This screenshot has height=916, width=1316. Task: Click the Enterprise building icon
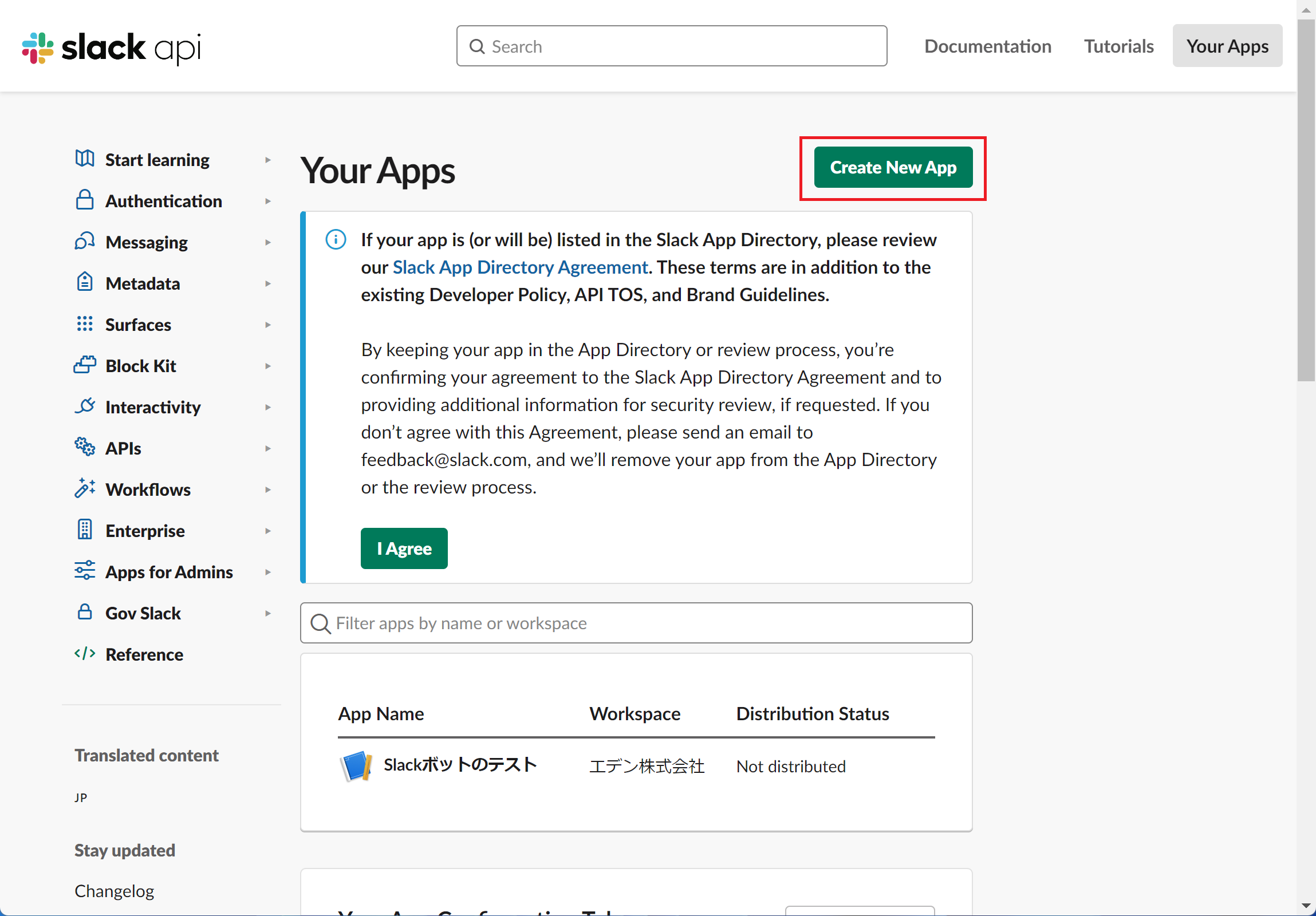[85, 530]
